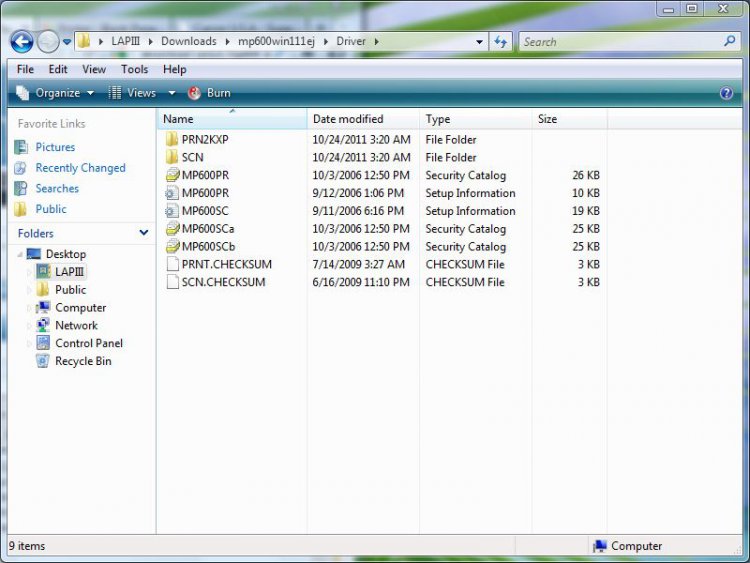
Task: Click the Pictures icon in Favorite Links
Action: pos(21,147)
